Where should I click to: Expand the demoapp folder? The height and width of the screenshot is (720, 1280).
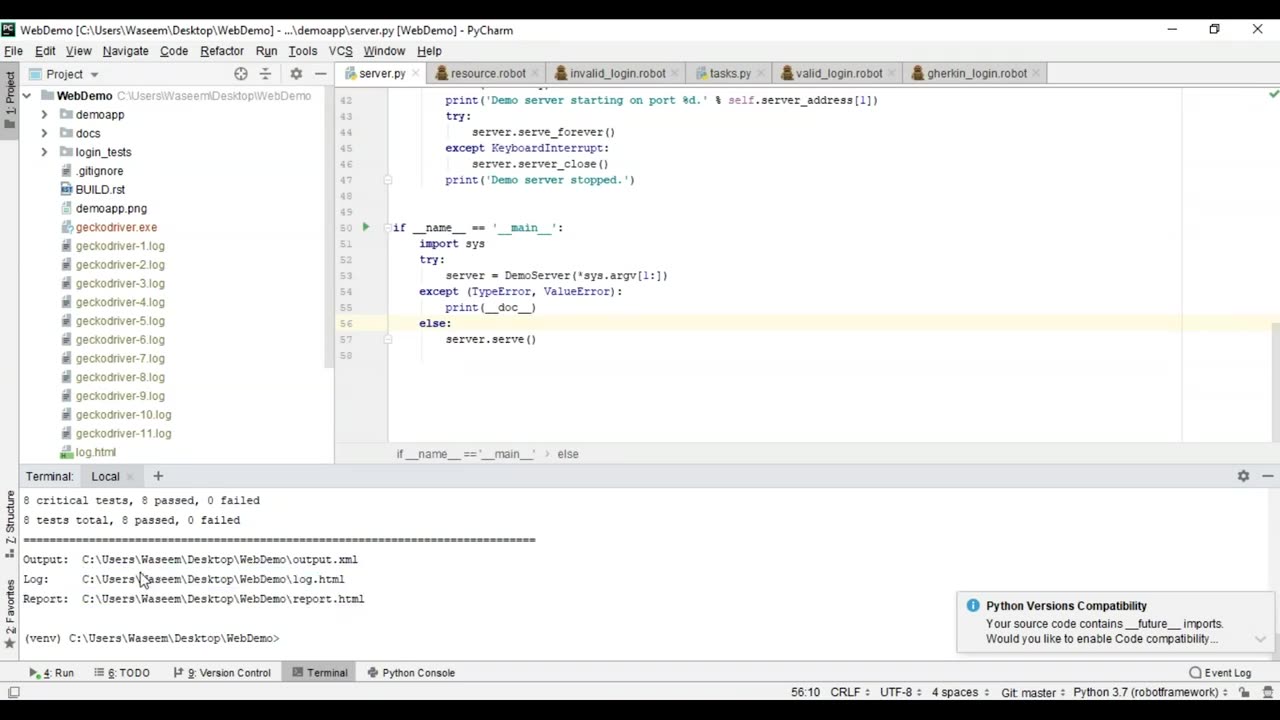pyautogui.click(x=44, y=115)
